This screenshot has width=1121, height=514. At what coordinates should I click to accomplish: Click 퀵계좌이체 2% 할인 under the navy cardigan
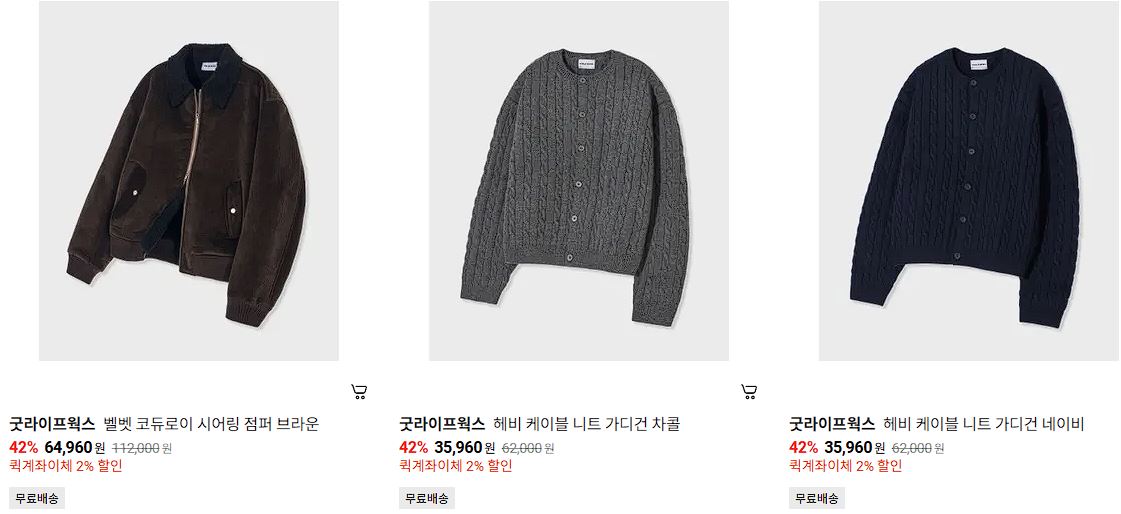pos(846,466)
